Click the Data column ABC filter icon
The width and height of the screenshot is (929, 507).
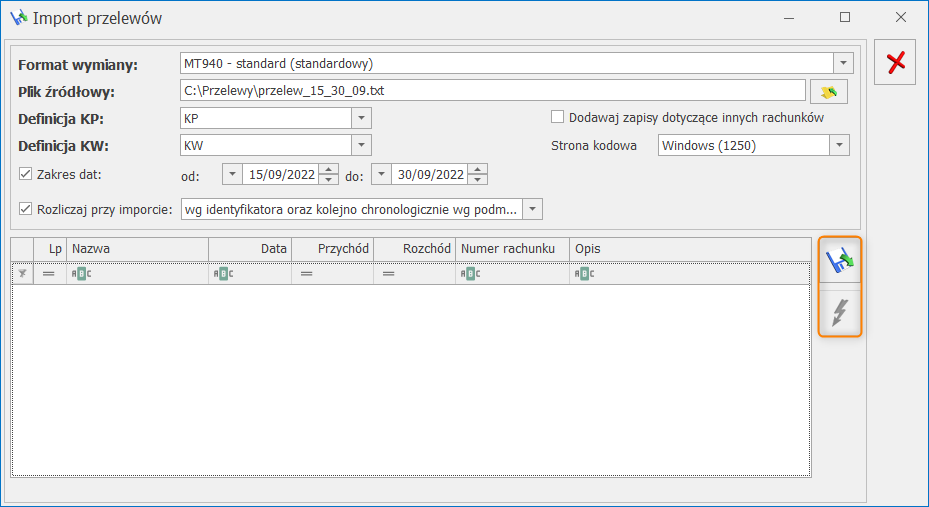tap(223, 274)
